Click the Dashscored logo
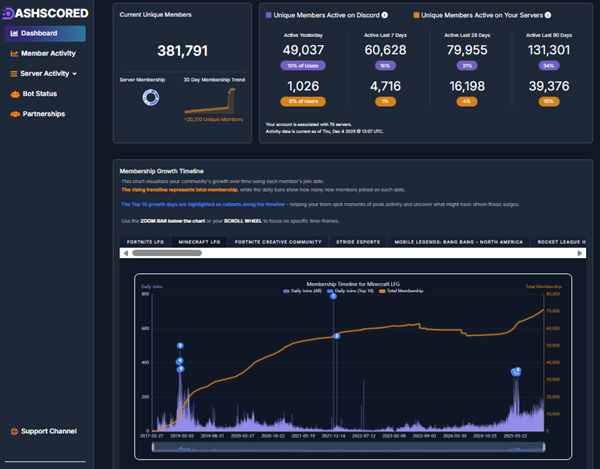Image resolution: width=600 pixels, height=469 pixels. click(x=44, y=12)
